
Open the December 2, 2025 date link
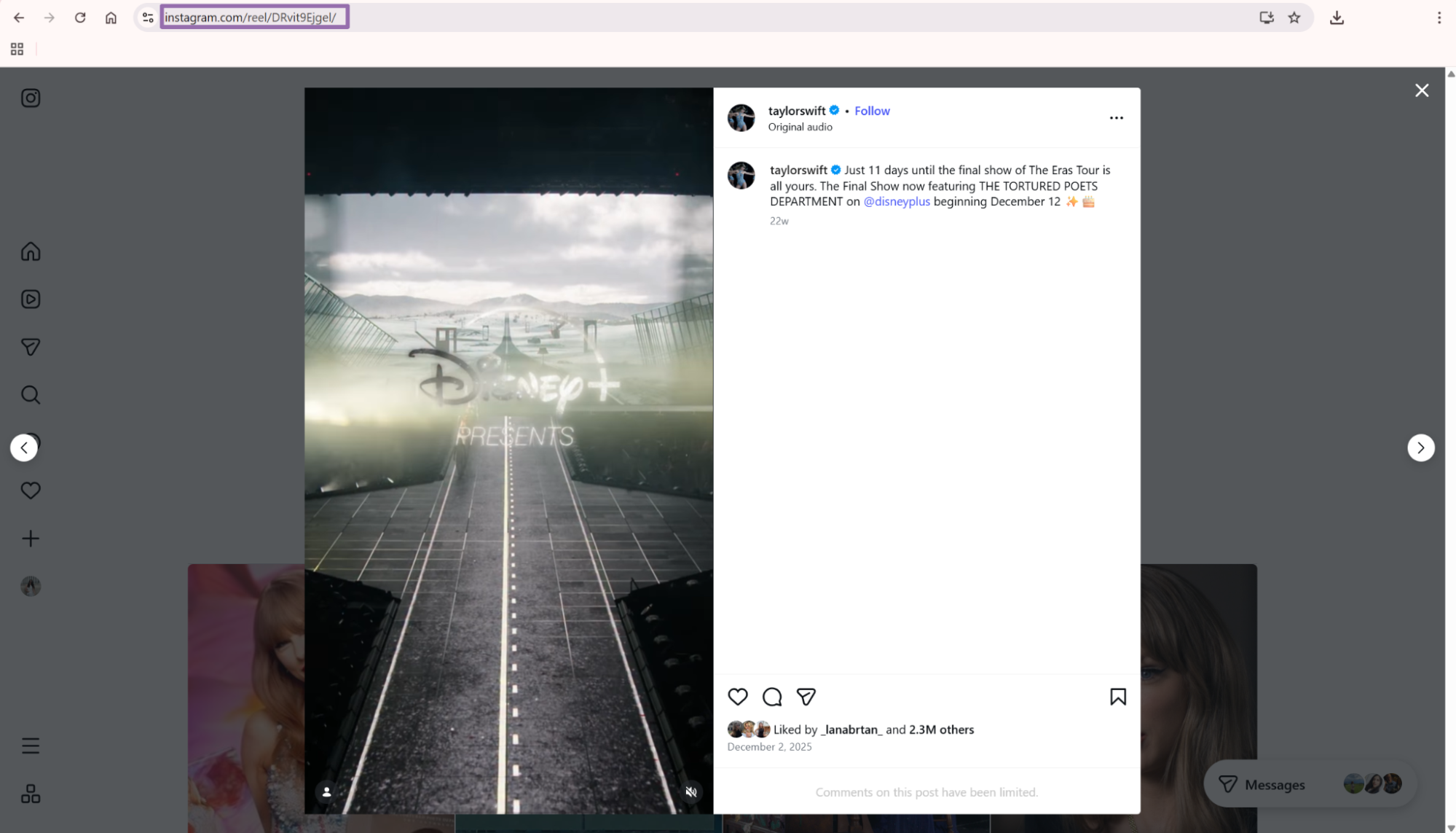[x=769, y=747]
